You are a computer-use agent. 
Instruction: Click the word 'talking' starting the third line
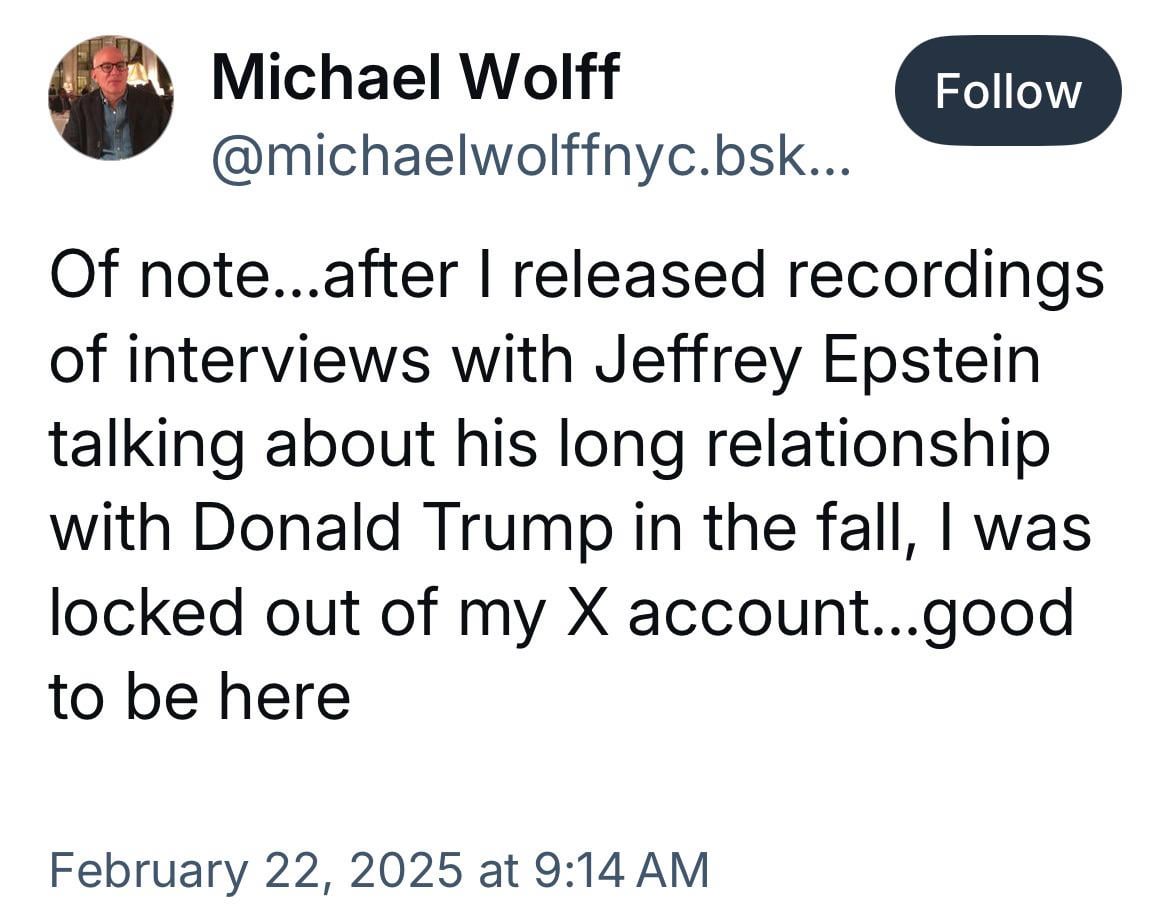point(146,446)
